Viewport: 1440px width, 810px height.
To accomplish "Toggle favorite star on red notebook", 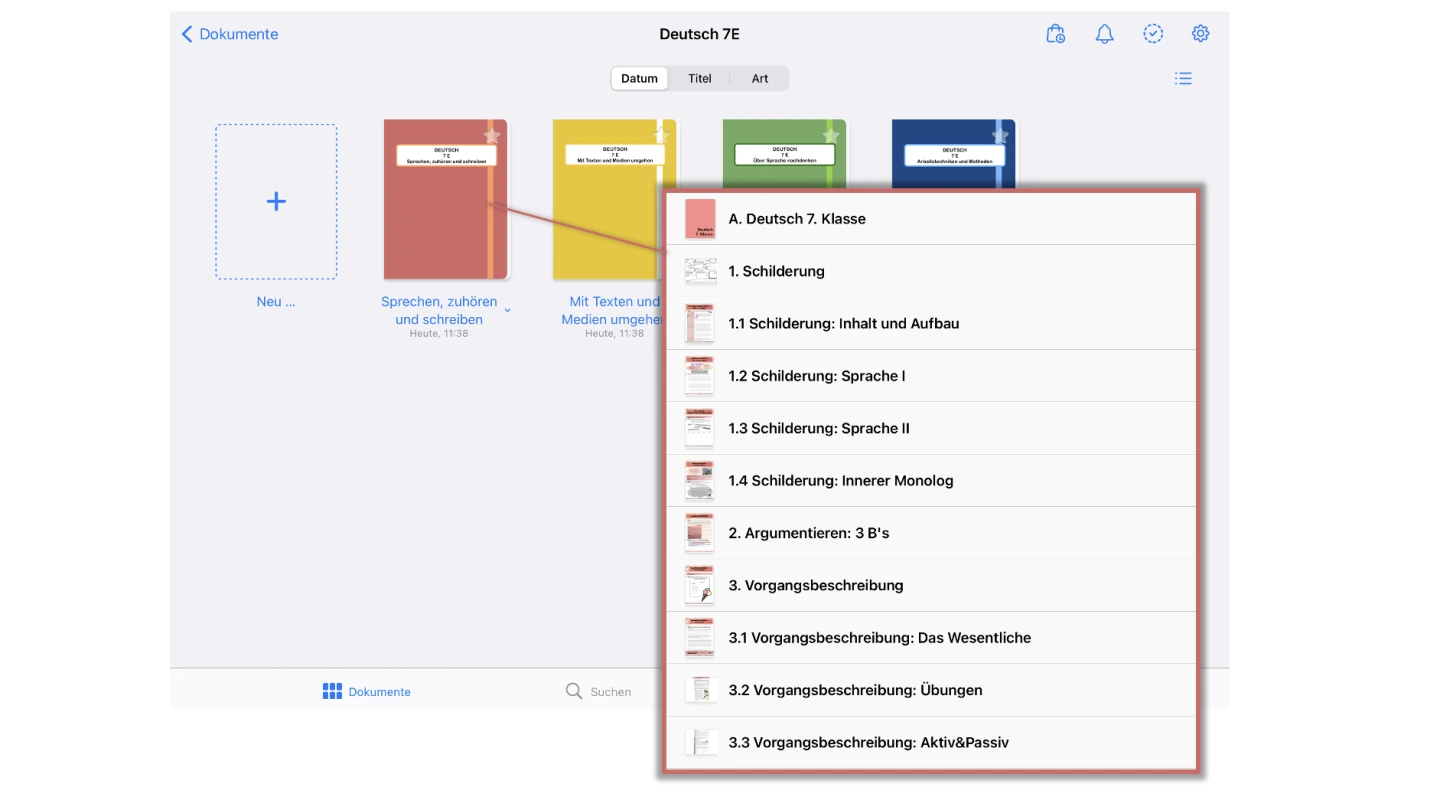I will pos(492,136).
